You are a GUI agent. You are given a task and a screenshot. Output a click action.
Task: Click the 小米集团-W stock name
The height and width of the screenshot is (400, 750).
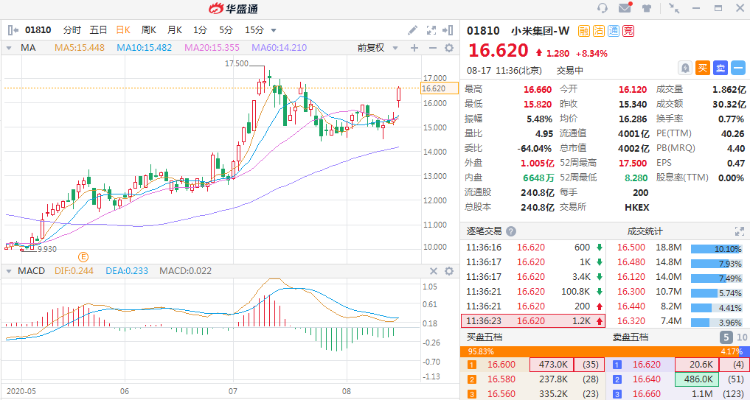coord(540,31)
